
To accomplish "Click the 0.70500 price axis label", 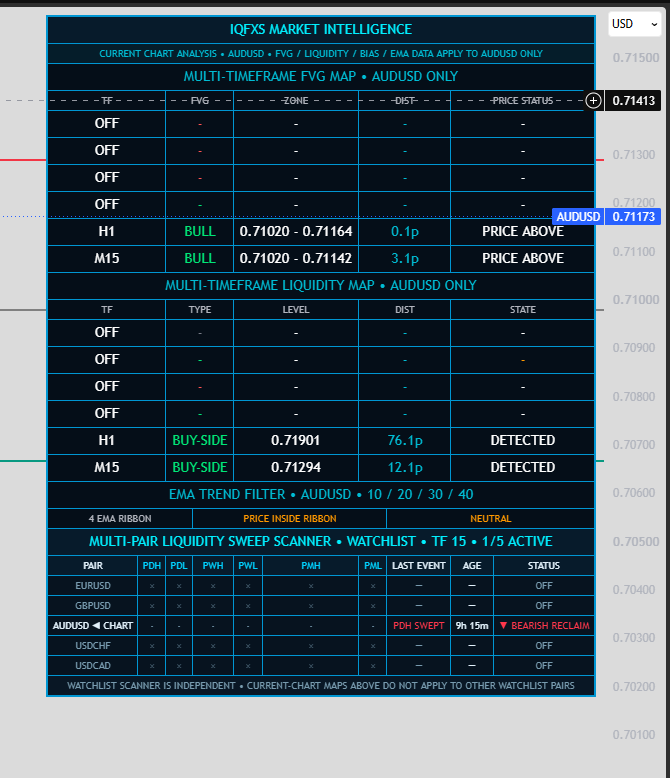I will coord(636,541).
